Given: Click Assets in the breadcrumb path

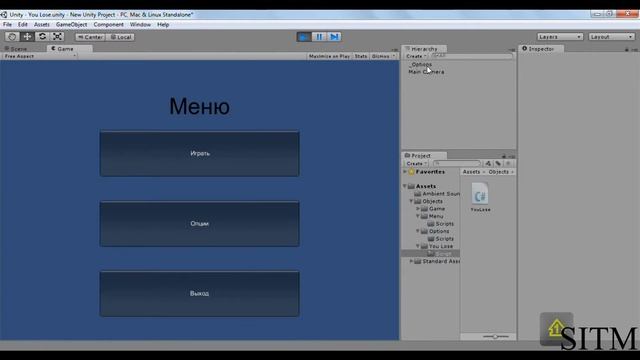Looking at the screenshot, I should (x=471, y=172).
